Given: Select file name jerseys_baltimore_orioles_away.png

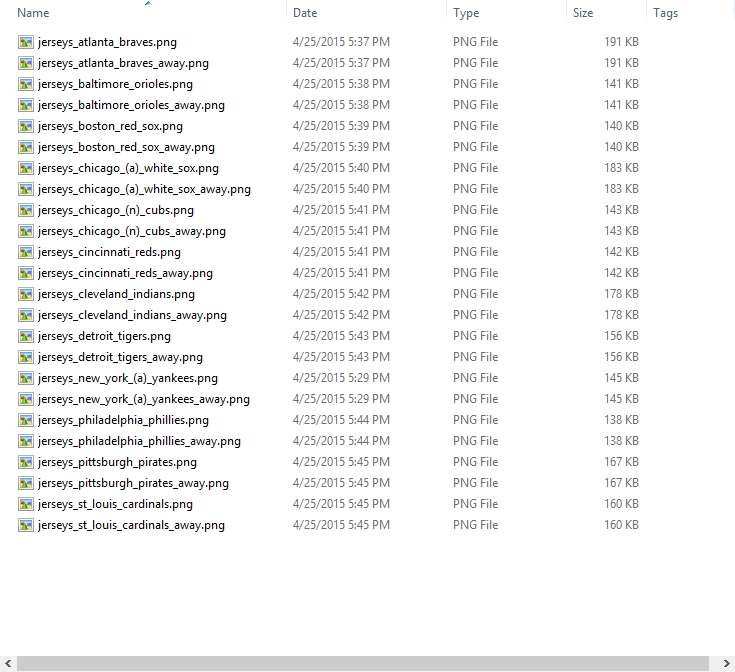Looking at the screenshot, I should pyautogui.click(x=131, y=105).
